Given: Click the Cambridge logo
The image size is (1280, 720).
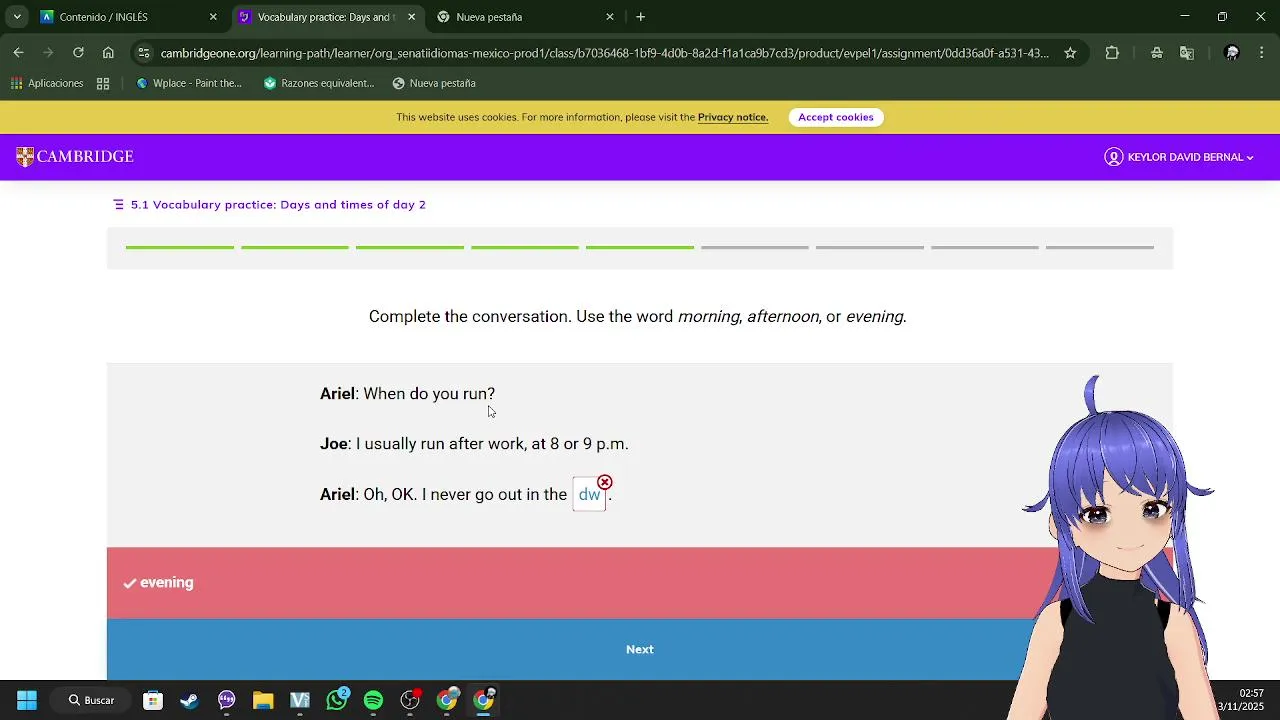Looking at the screenshot, I should (75, 157).
